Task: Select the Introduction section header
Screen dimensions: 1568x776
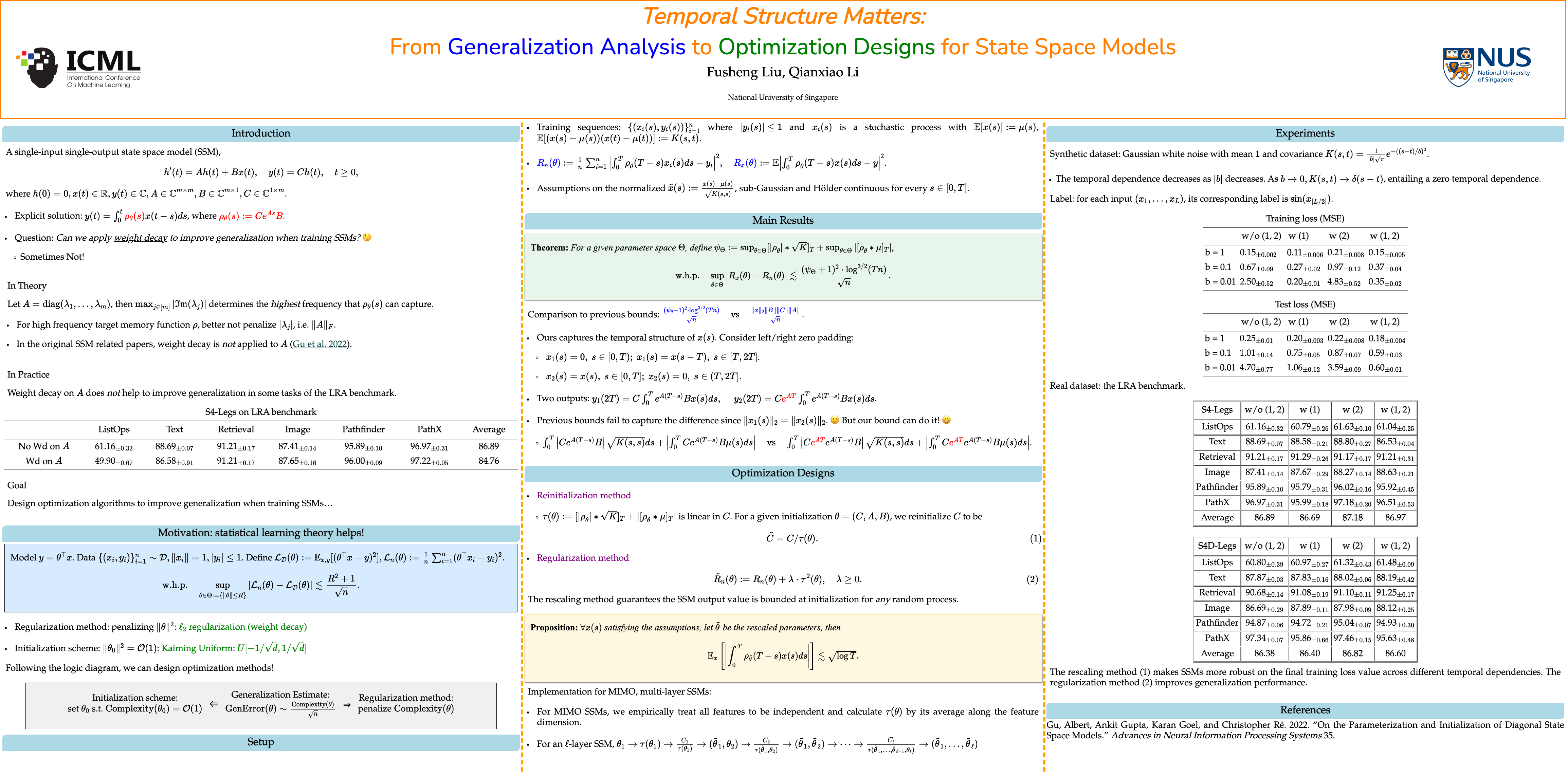Action: 260,133
